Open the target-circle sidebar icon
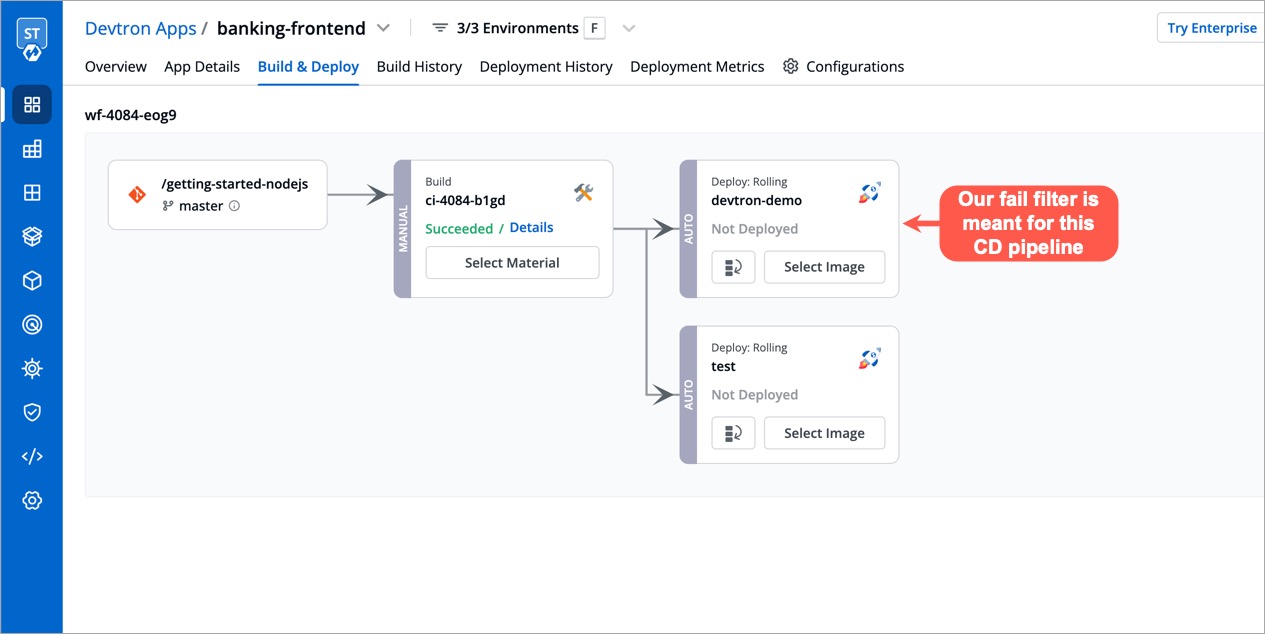The height and width of the screenshot is (634, 1265). pyautogui.click(x=32, y=324)
